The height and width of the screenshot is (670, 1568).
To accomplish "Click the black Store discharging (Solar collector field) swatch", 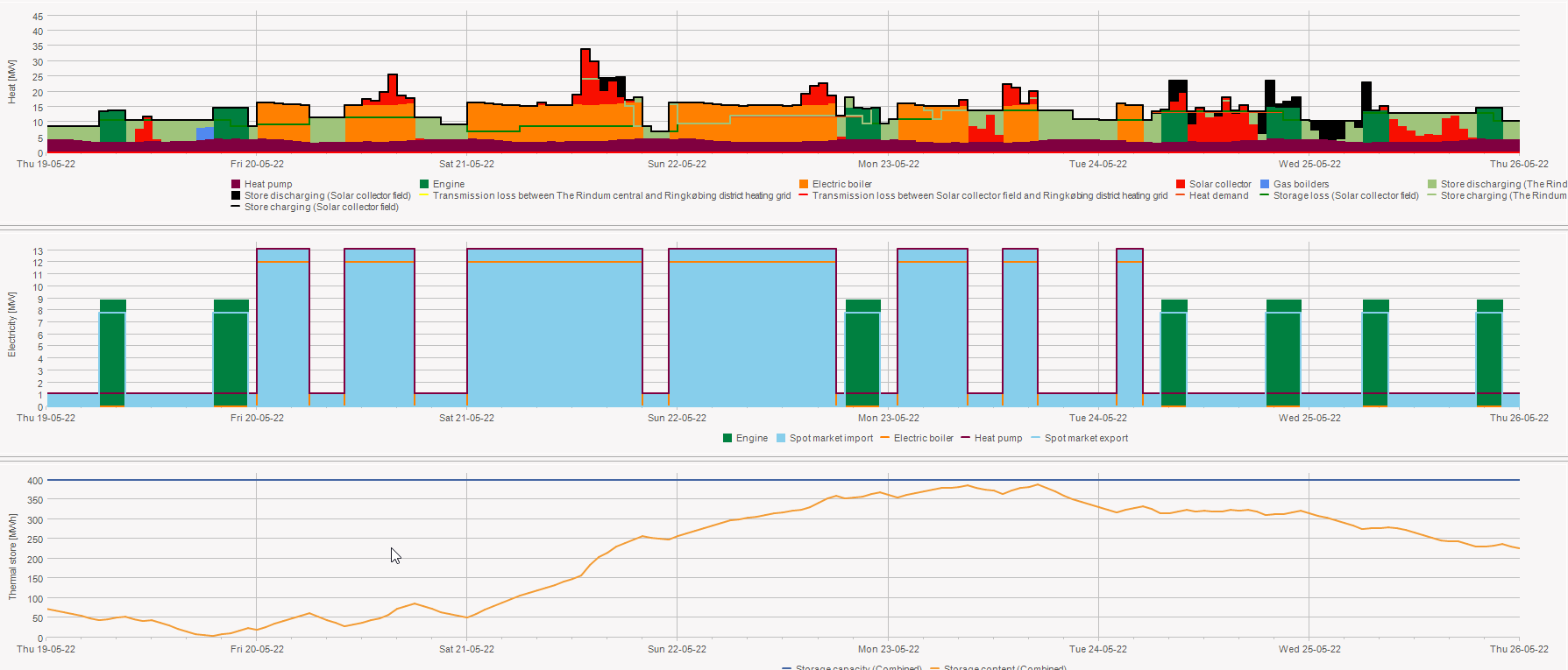I will point(236,195).
